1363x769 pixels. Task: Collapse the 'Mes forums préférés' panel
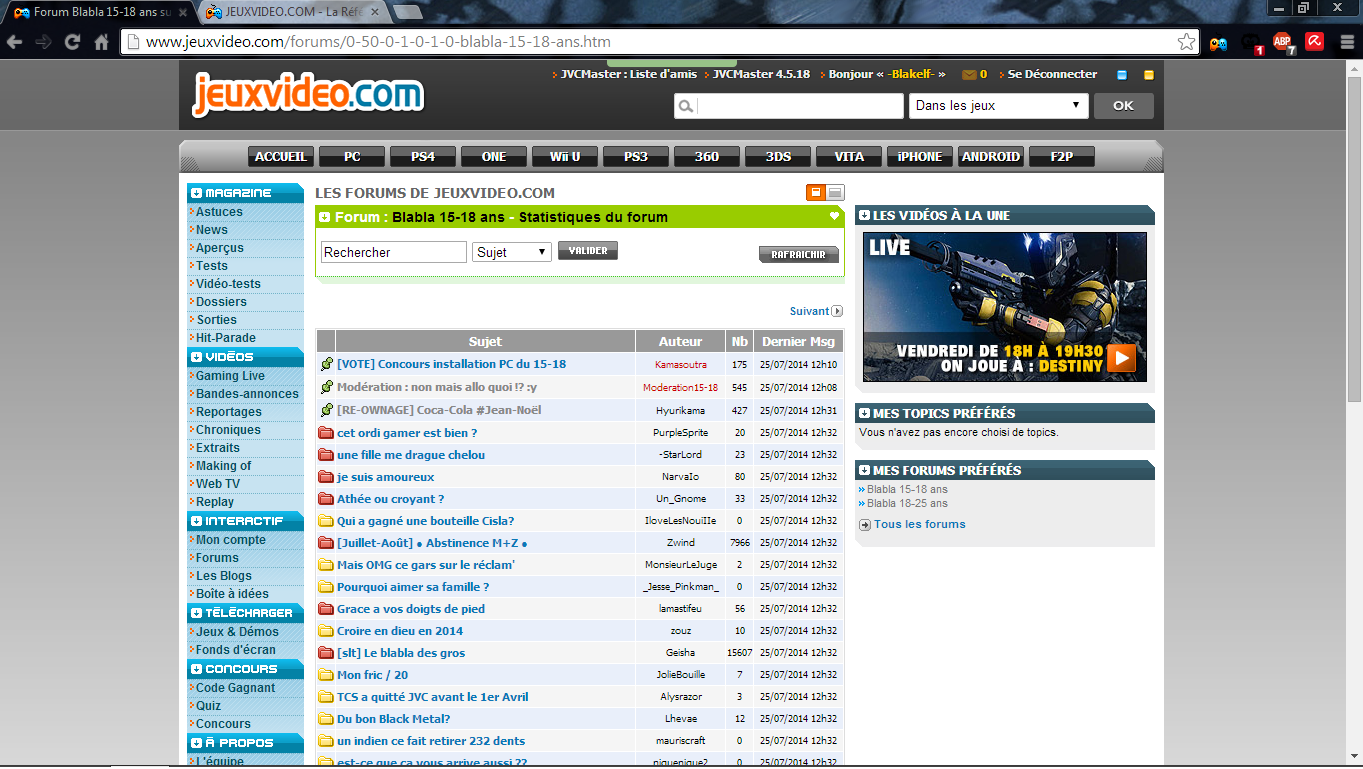pyautogui.click(x=864, y=470)
